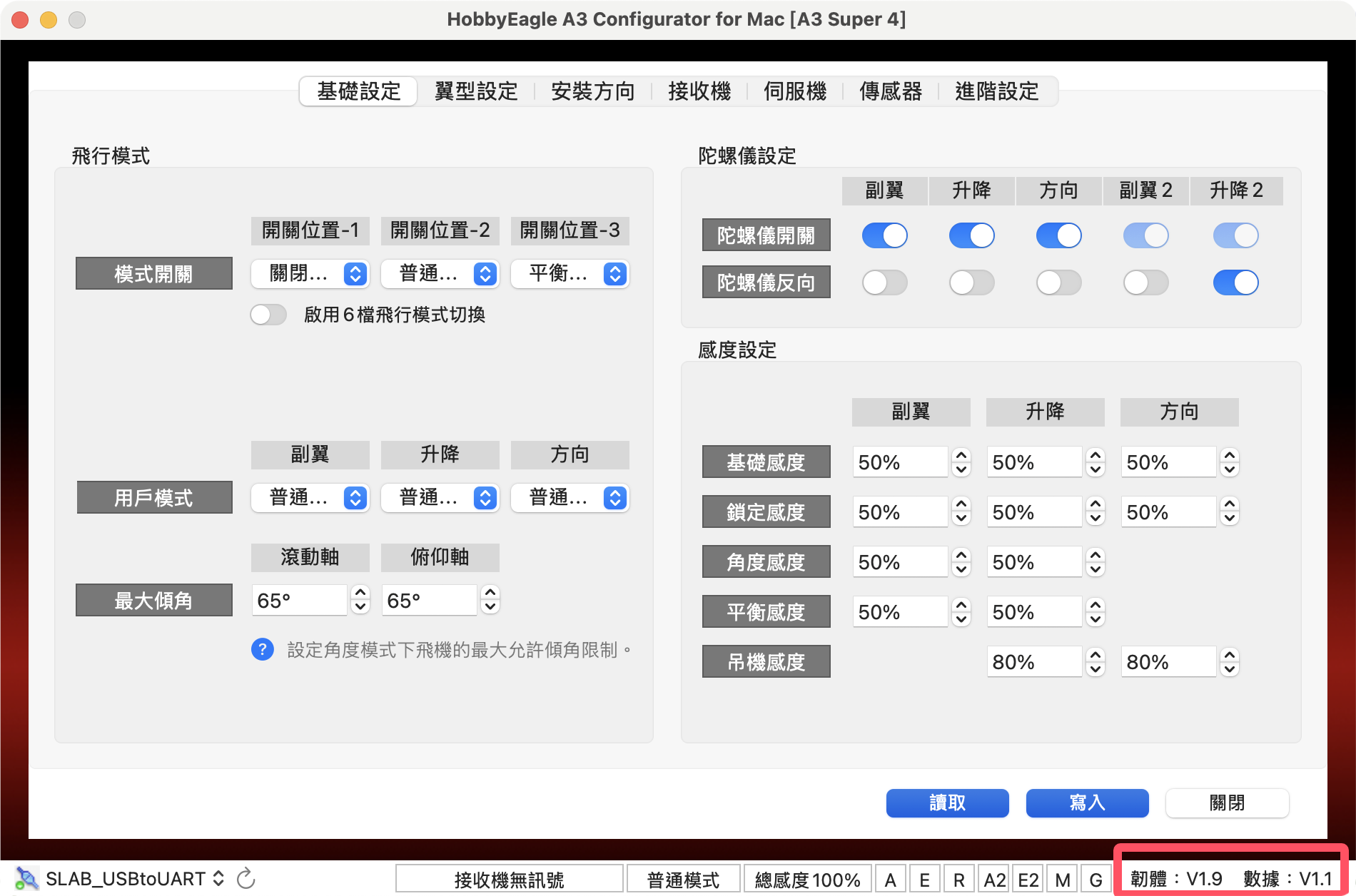Click the blue help question mark icon

[x=263, y=649]
